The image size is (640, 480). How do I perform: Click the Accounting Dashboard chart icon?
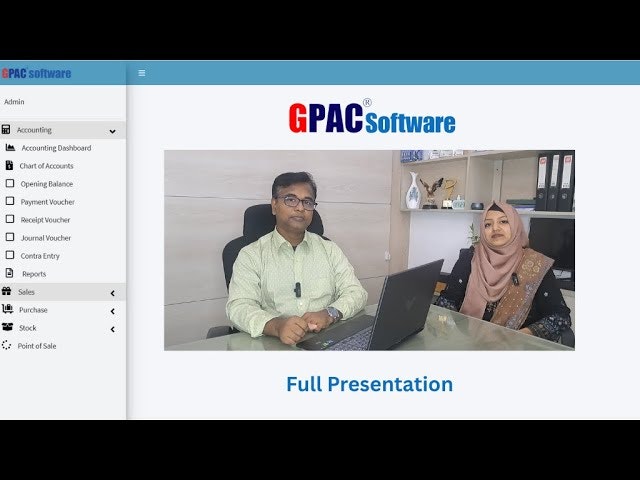coord(10,147)
